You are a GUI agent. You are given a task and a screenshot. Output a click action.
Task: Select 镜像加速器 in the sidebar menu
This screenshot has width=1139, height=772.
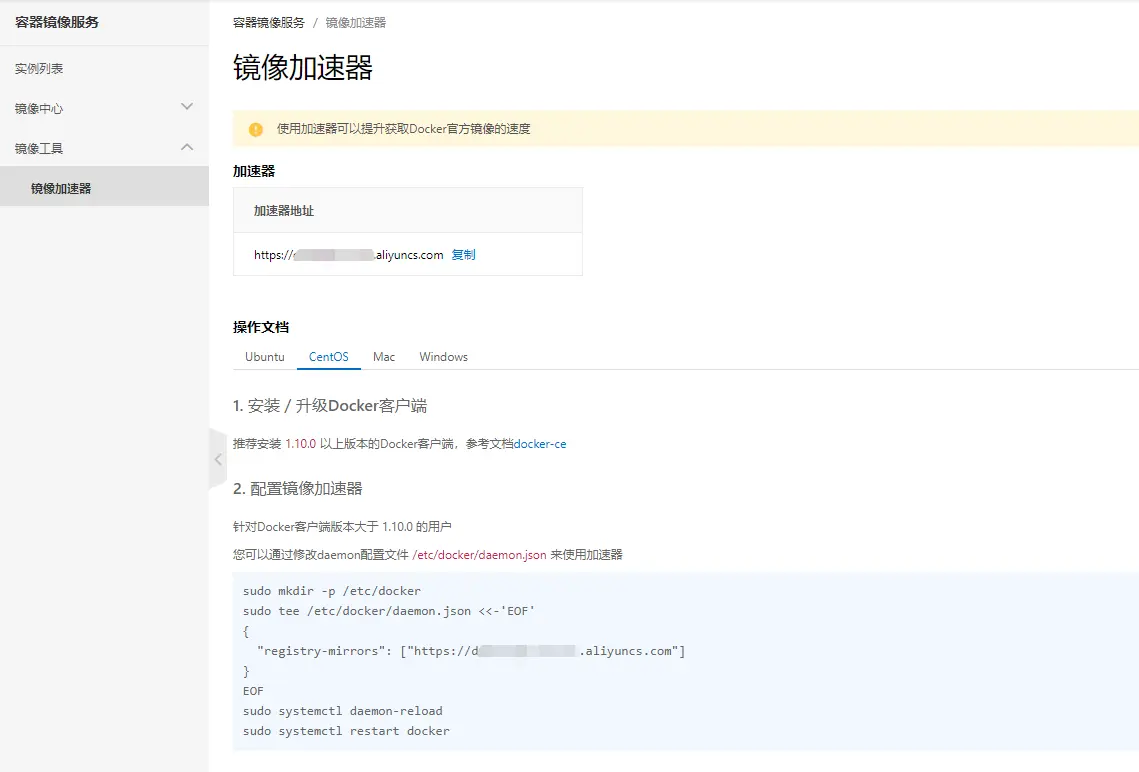coord(61,188)
